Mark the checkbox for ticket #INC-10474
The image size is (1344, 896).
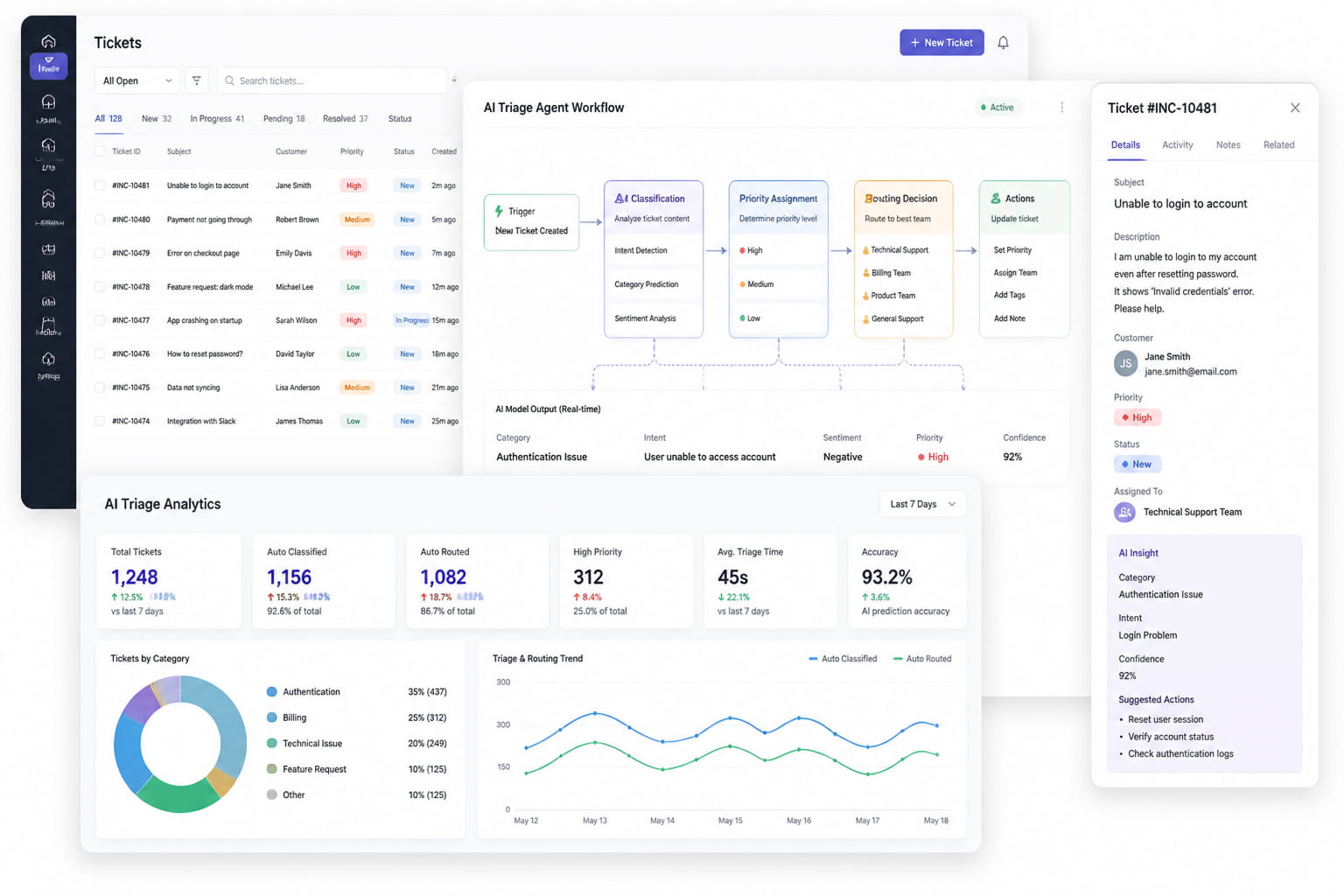pyautogui.click(x=99, y=421)
